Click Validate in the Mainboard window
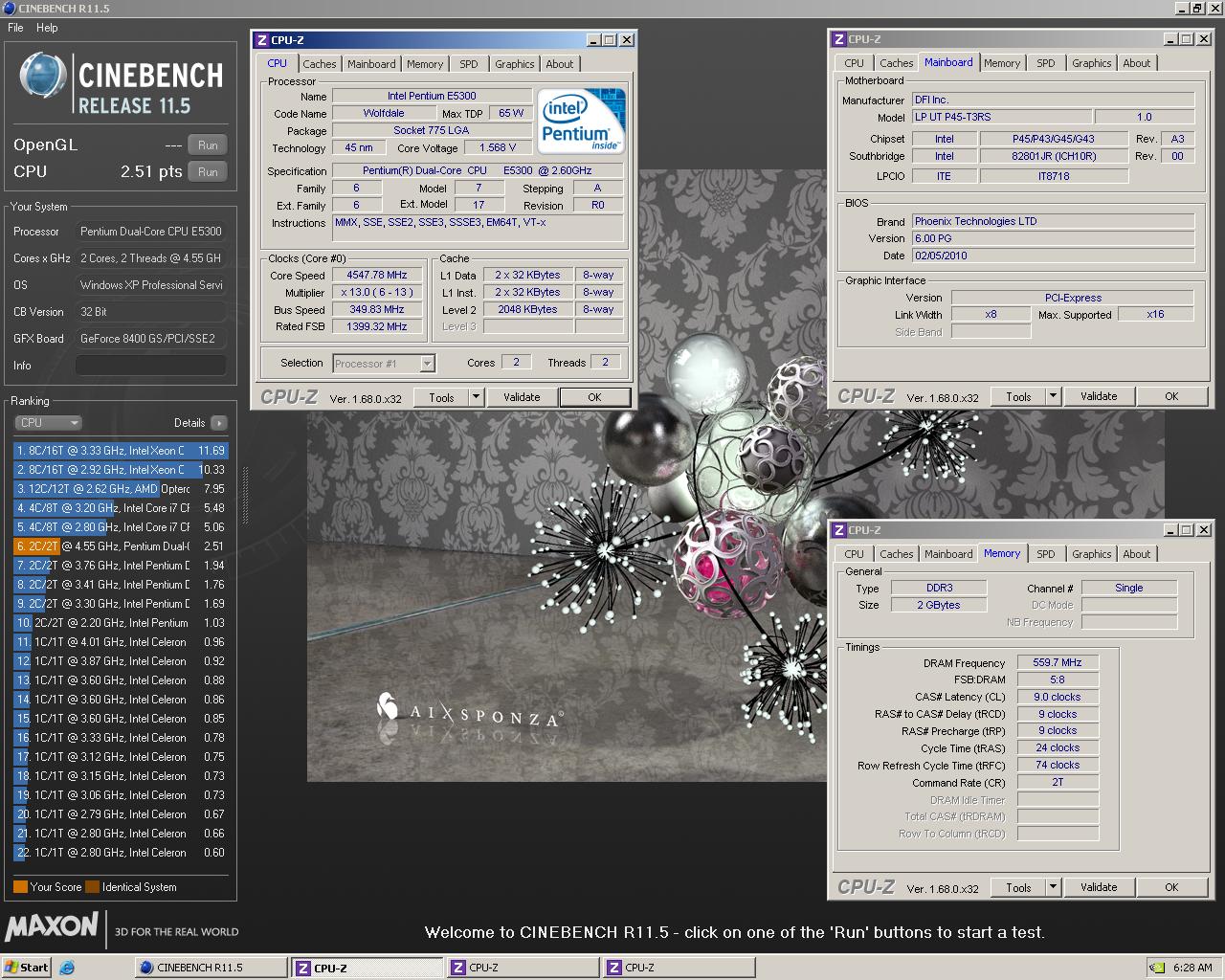This screenshot has width=1225, height=980. pyautogui.click(x=1099, y=396)
